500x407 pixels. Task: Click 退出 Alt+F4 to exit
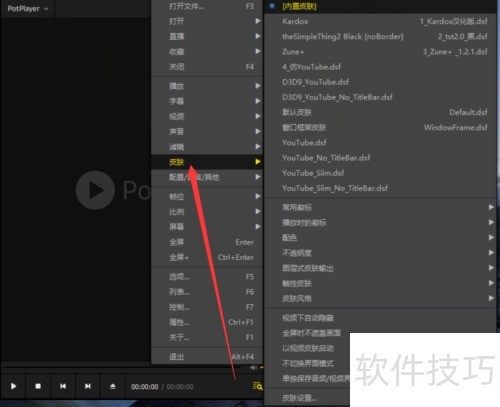(x=207, y=357)
